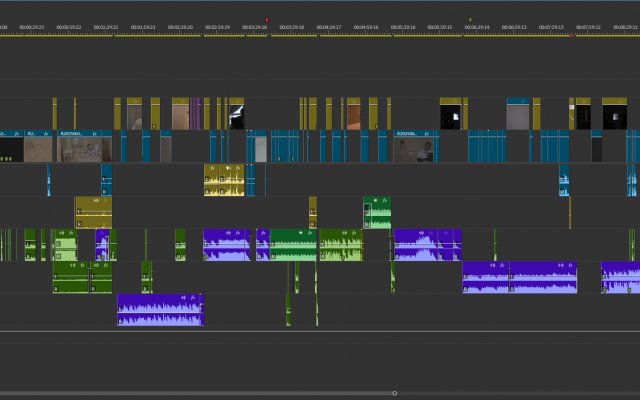Select the purple audio clip starting under 00:06:29:14

coord(486,277)
